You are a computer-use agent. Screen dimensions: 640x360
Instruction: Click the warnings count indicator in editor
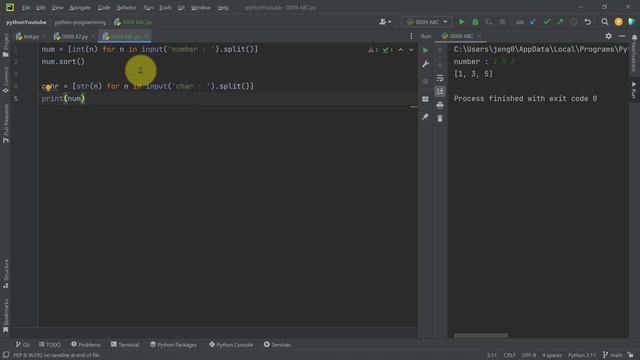coord(373,50)
